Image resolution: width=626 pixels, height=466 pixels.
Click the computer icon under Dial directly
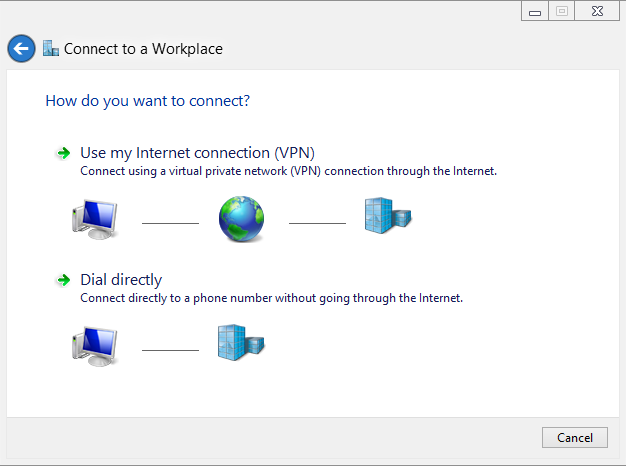coord(95,344)
